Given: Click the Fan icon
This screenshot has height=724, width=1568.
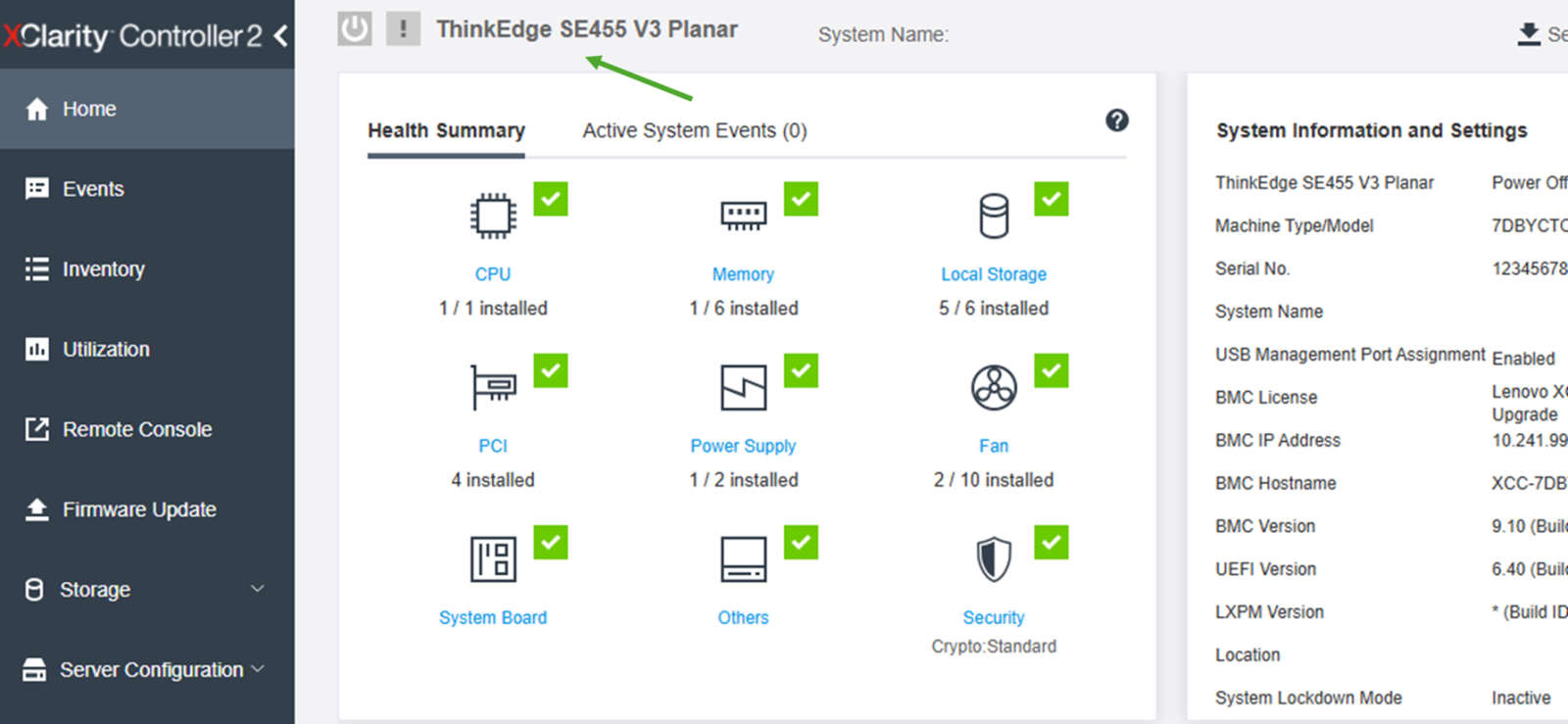Looking at the screenshot, I should coord(994,387).
